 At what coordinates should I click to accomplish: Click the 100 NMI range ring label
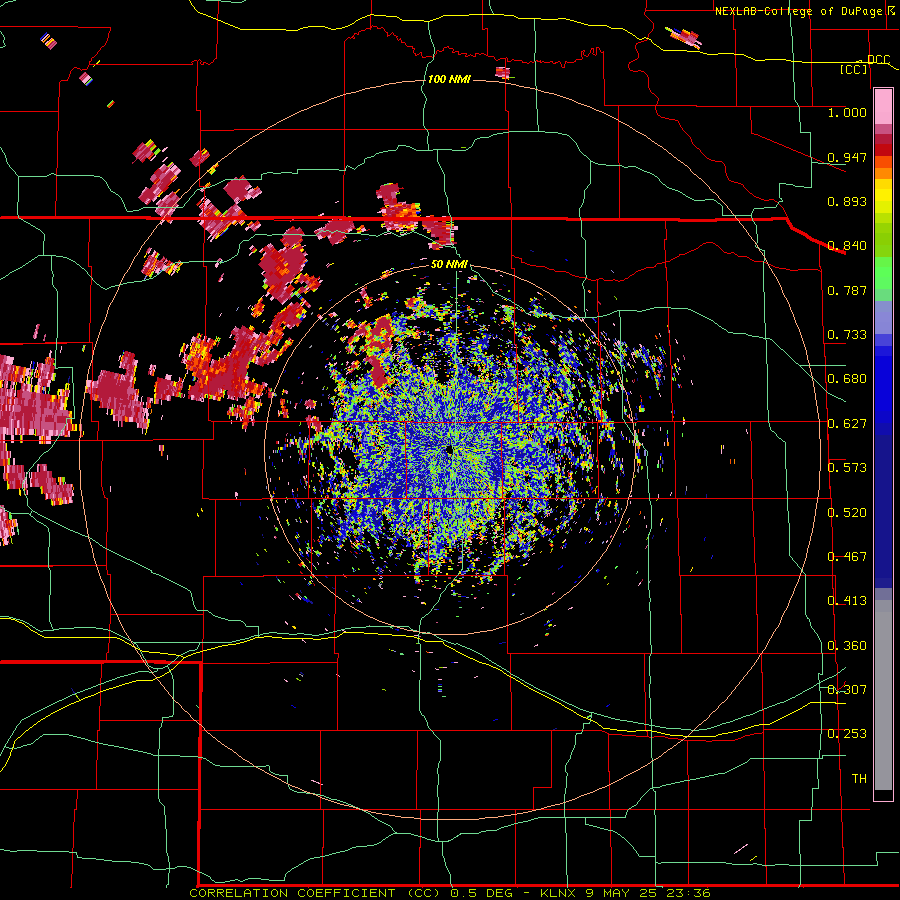click(449, 79)
